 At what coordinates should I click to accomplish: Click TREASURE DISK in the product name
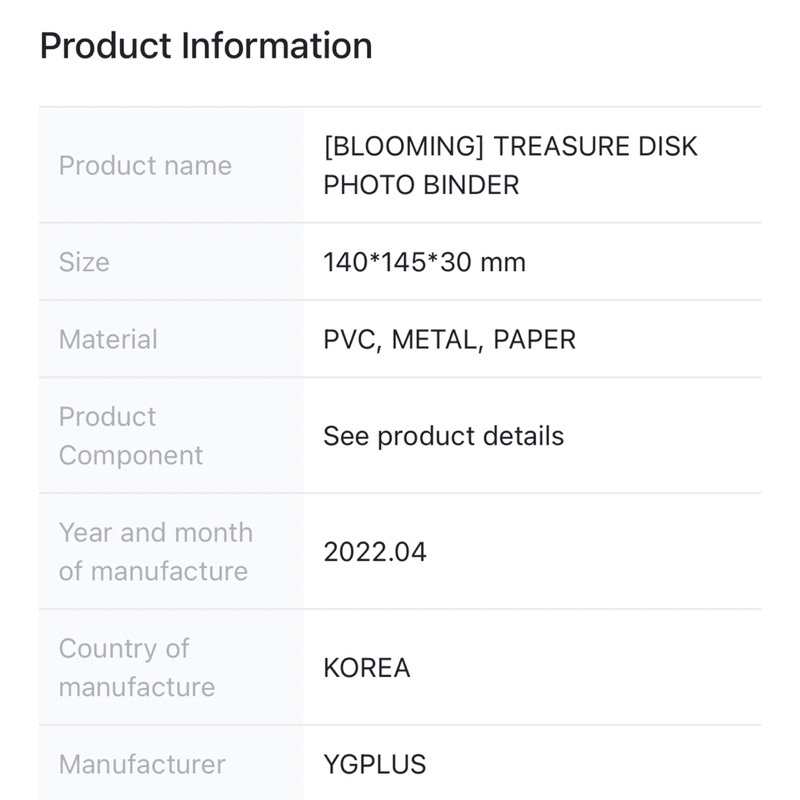tap(596, 146)
